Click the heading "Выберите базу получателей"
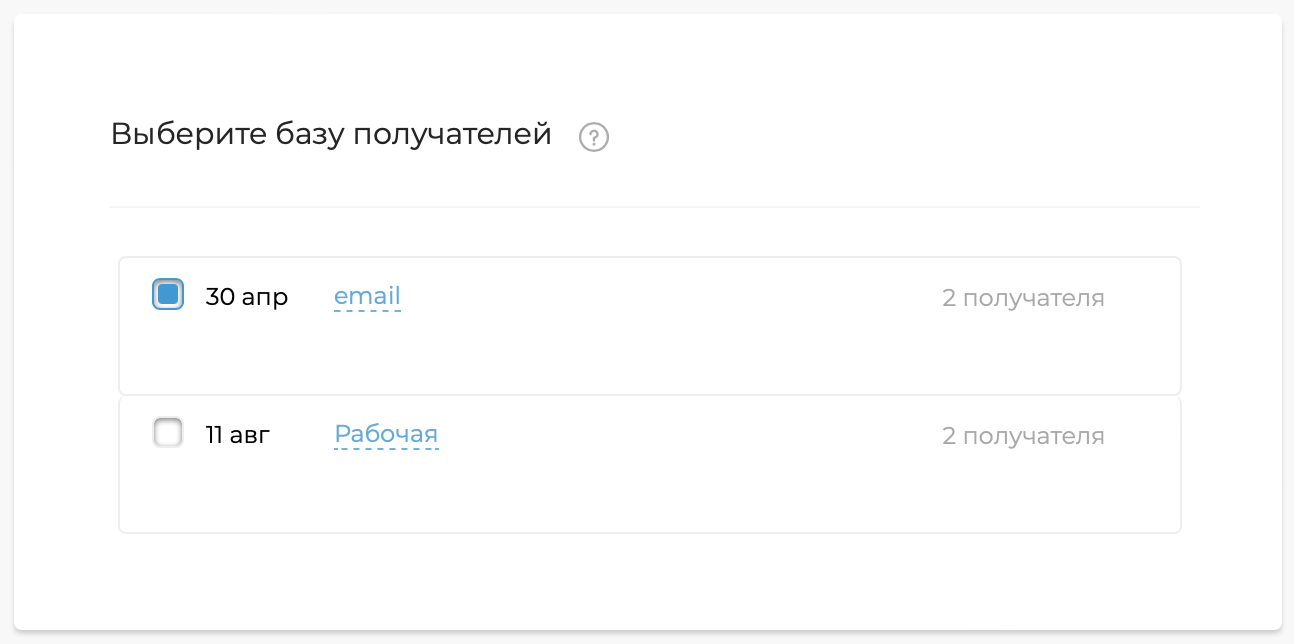 [x=330, y=134]
